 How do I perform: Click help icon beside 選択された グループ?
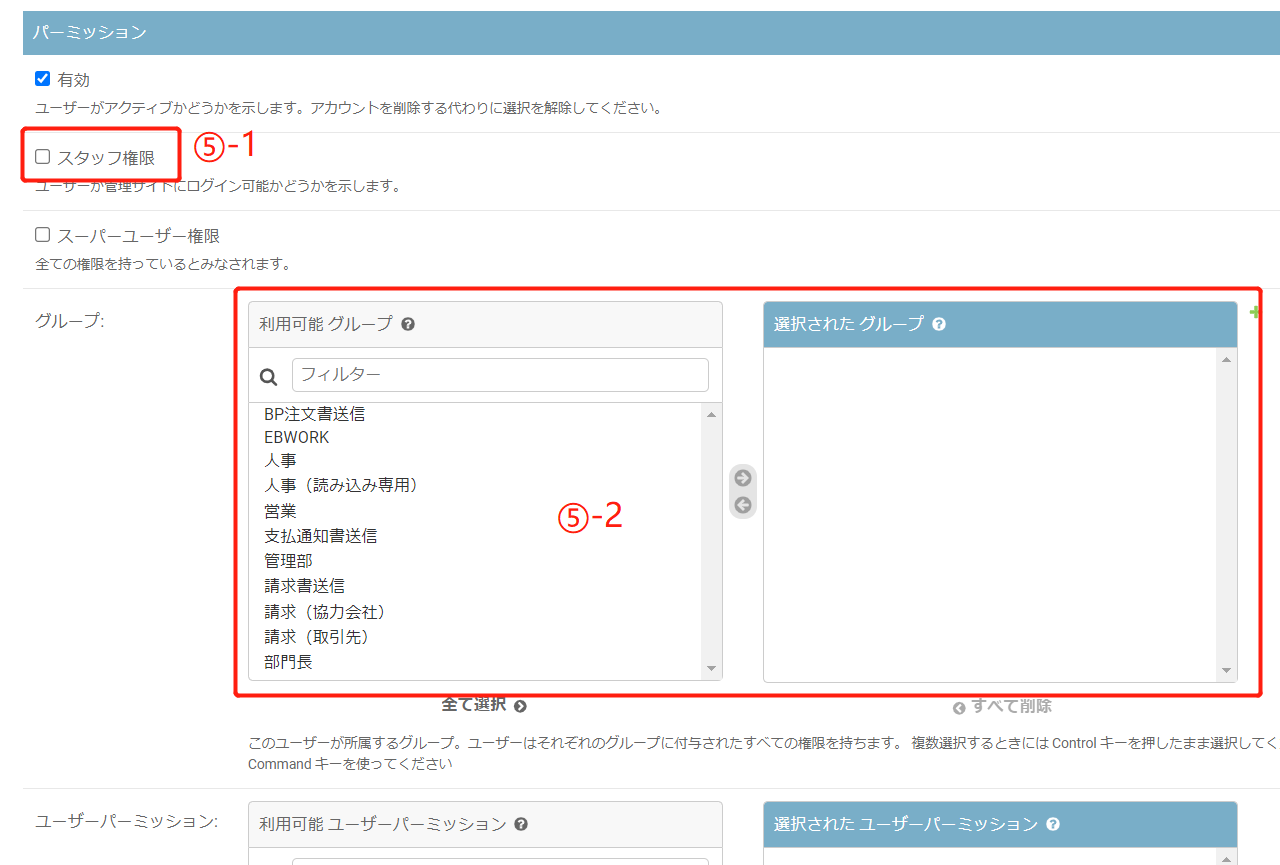[x=939, y=324]
